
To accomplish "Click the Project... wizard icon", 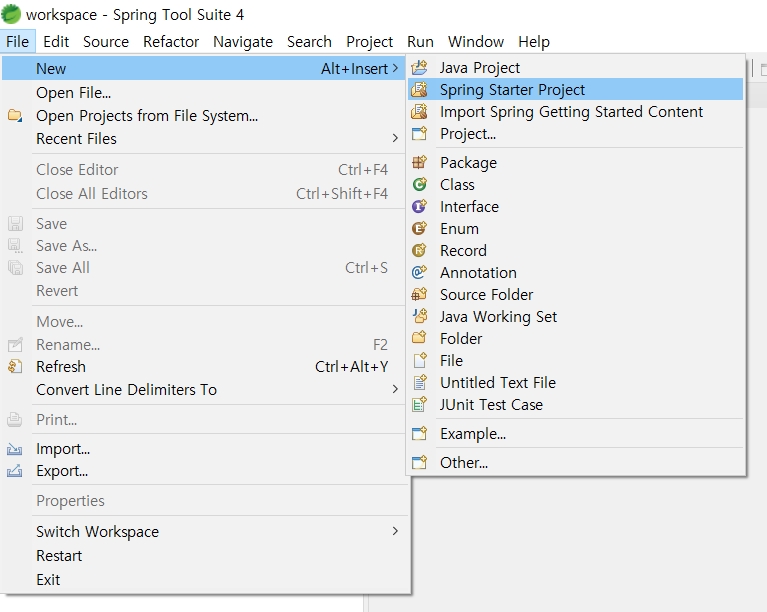I will coord(419,134).
